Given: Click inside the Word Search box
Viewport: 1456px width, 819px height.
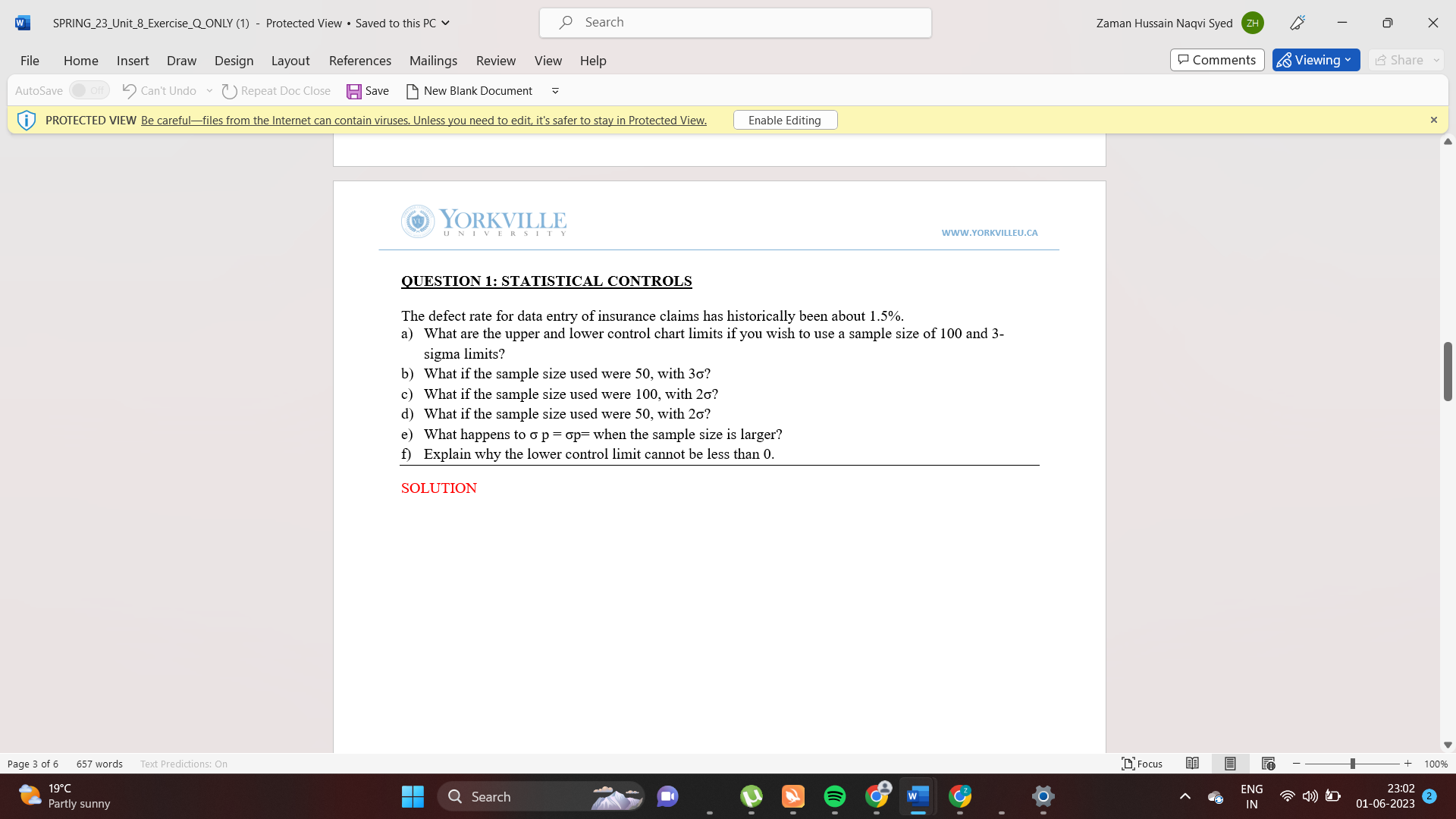Looking at the screenshot, I should tap(735, 22).
